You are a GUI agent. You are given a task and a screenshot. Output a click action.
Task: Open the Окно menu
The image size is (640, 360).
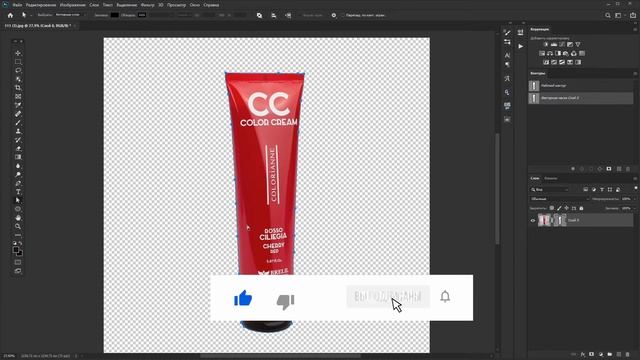click(195, 5)
